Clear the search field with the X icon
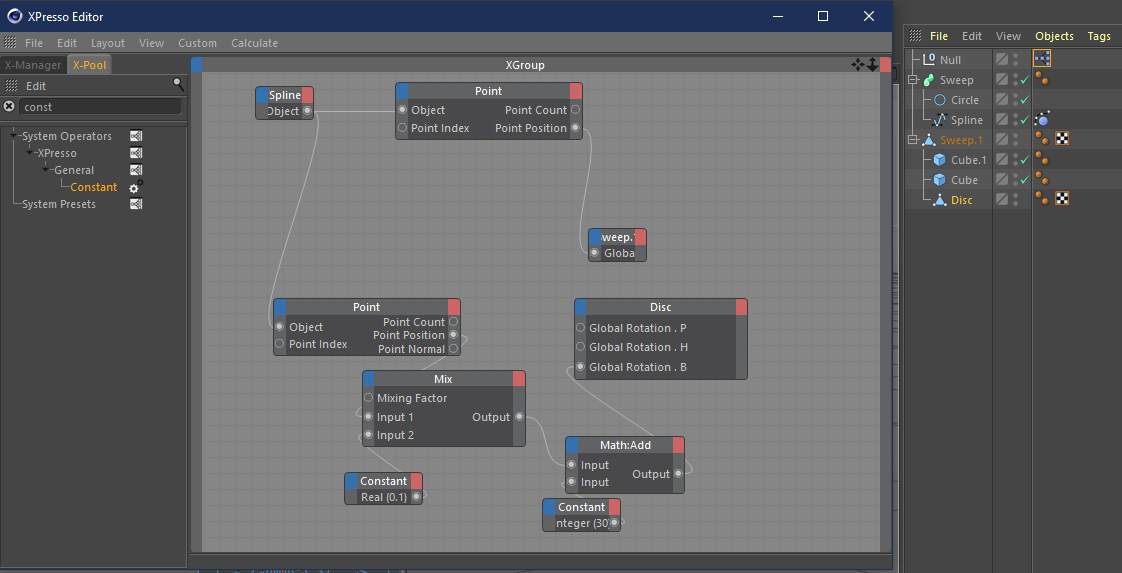Viewport: 1122px width, 573px height. pos(9,106)
